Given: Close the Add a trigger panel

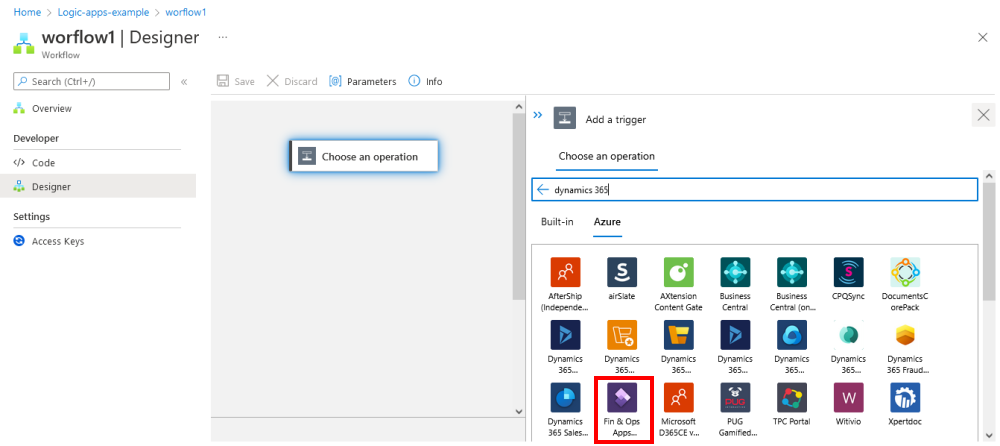Looking at the screenshot, I should [983, 115].
